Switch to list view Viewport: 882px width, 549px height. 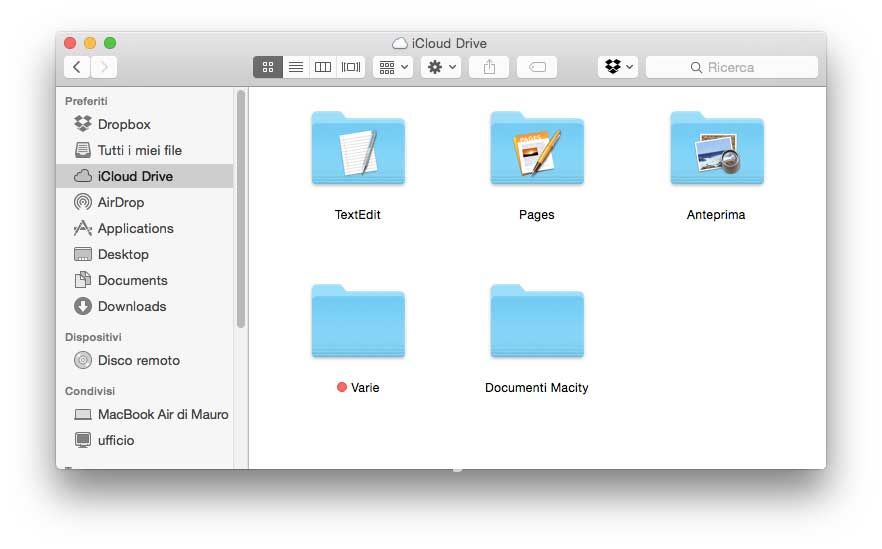tap(296, 68)
